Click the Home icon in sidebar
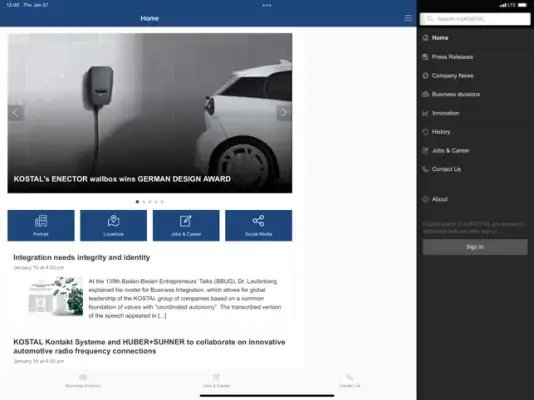Image resolution: width=534 pixels, height=400 pixels. click(425, 38)
